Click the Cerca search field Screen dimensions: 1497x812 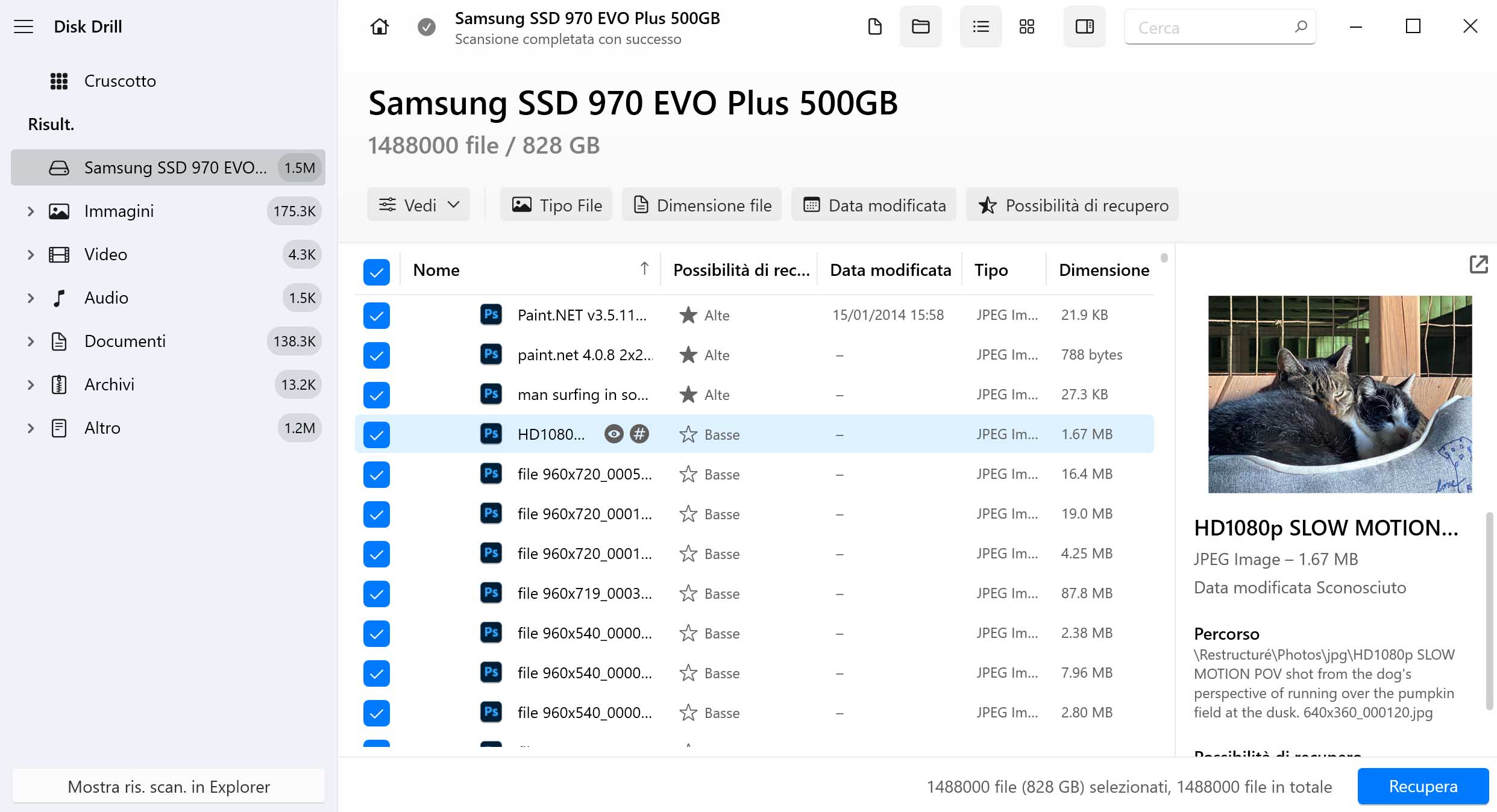tap(1220, 27)
